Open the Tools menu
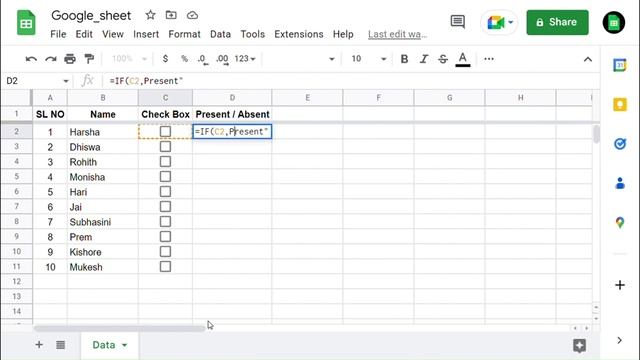 252,34
